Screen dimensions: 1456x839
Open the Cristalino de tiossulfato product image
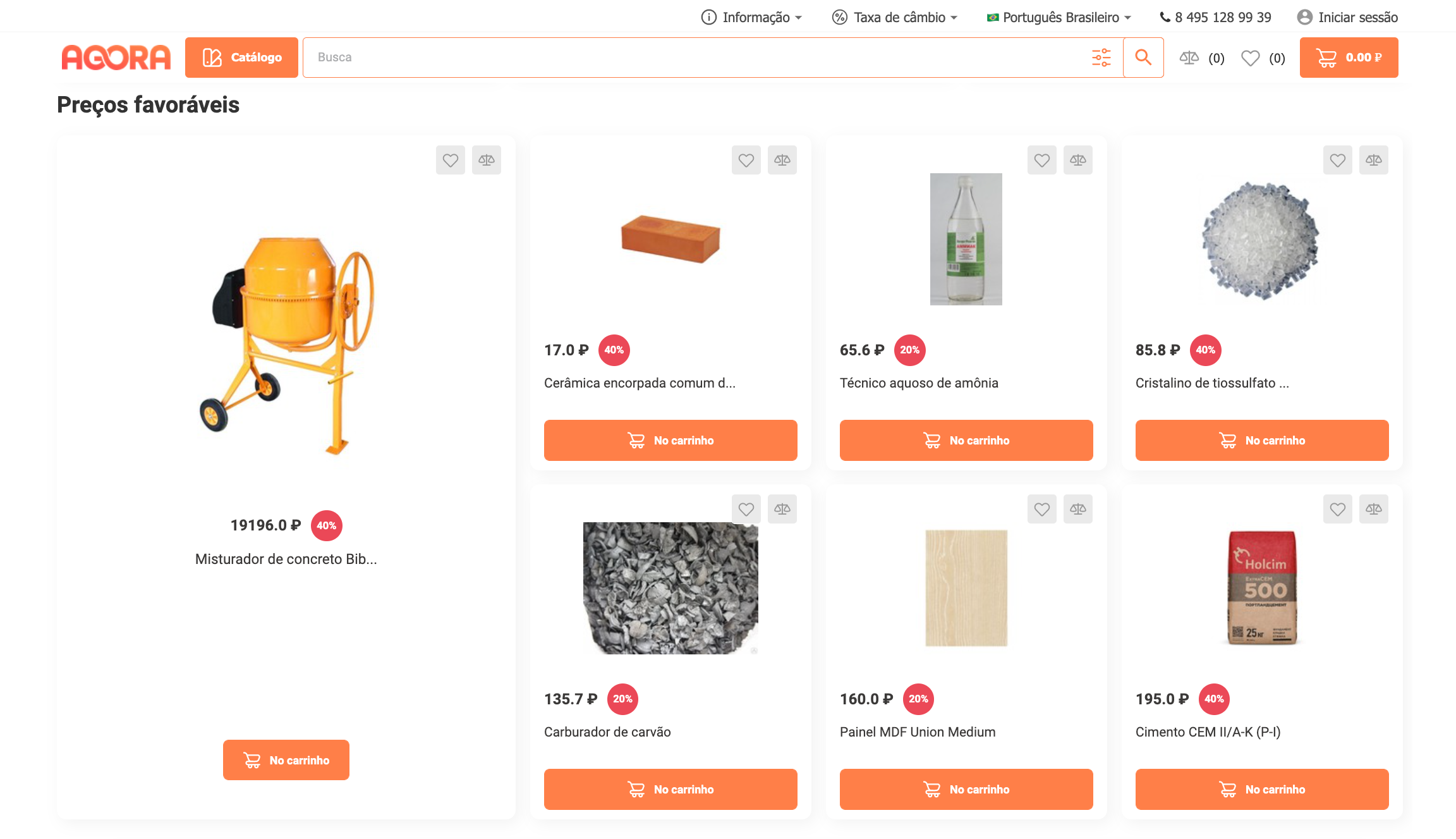pos(1261,240)
